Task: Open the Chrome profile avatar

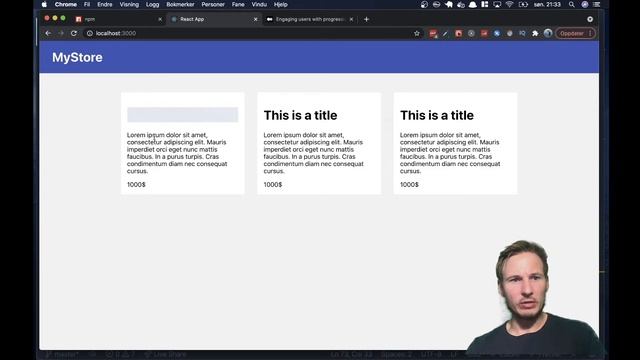Action: point(548,33)
